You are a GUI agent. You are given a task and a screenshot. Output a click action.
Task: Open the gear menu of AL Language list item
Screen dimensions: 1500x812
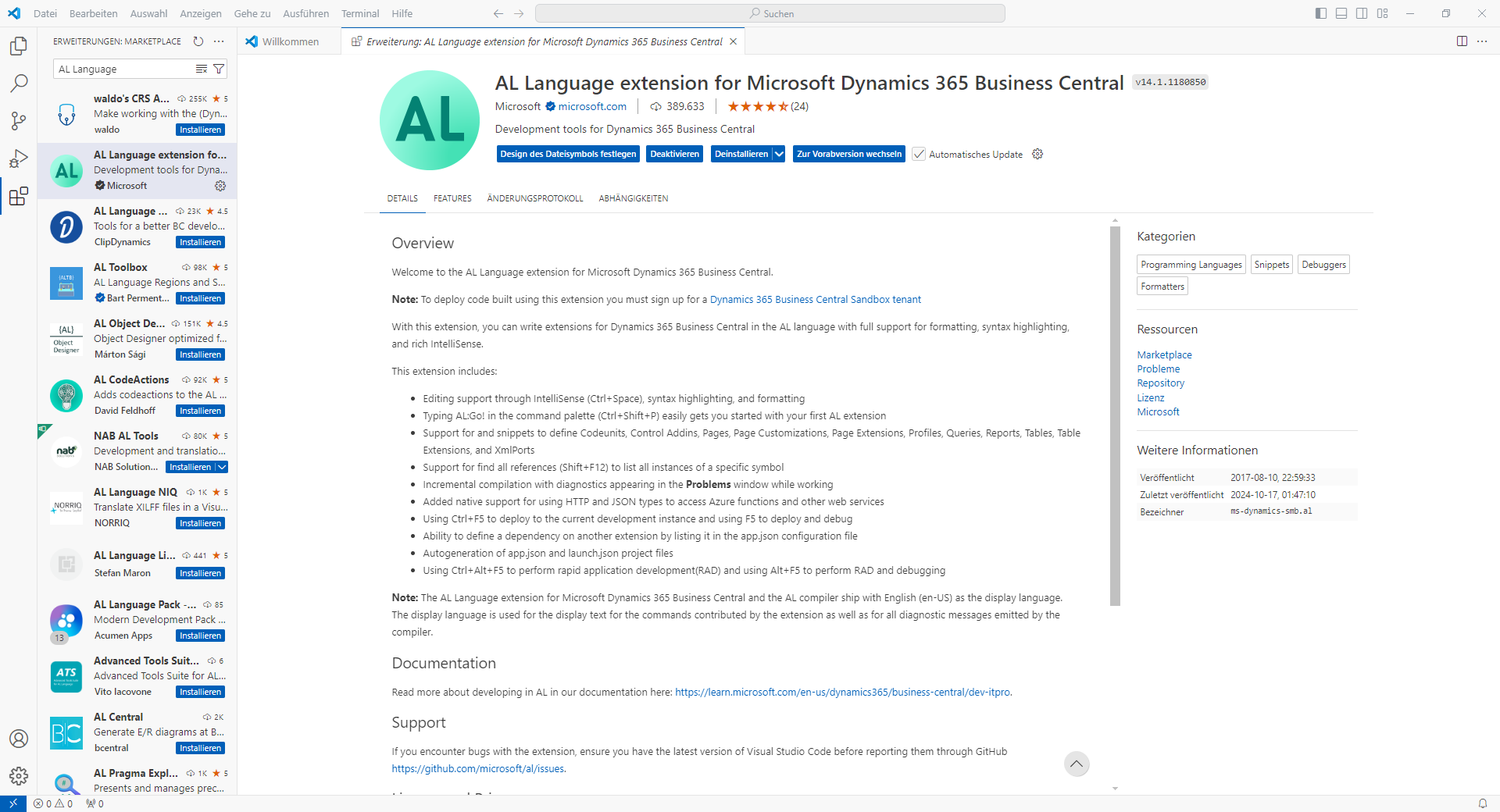click(x=220, y=186)
